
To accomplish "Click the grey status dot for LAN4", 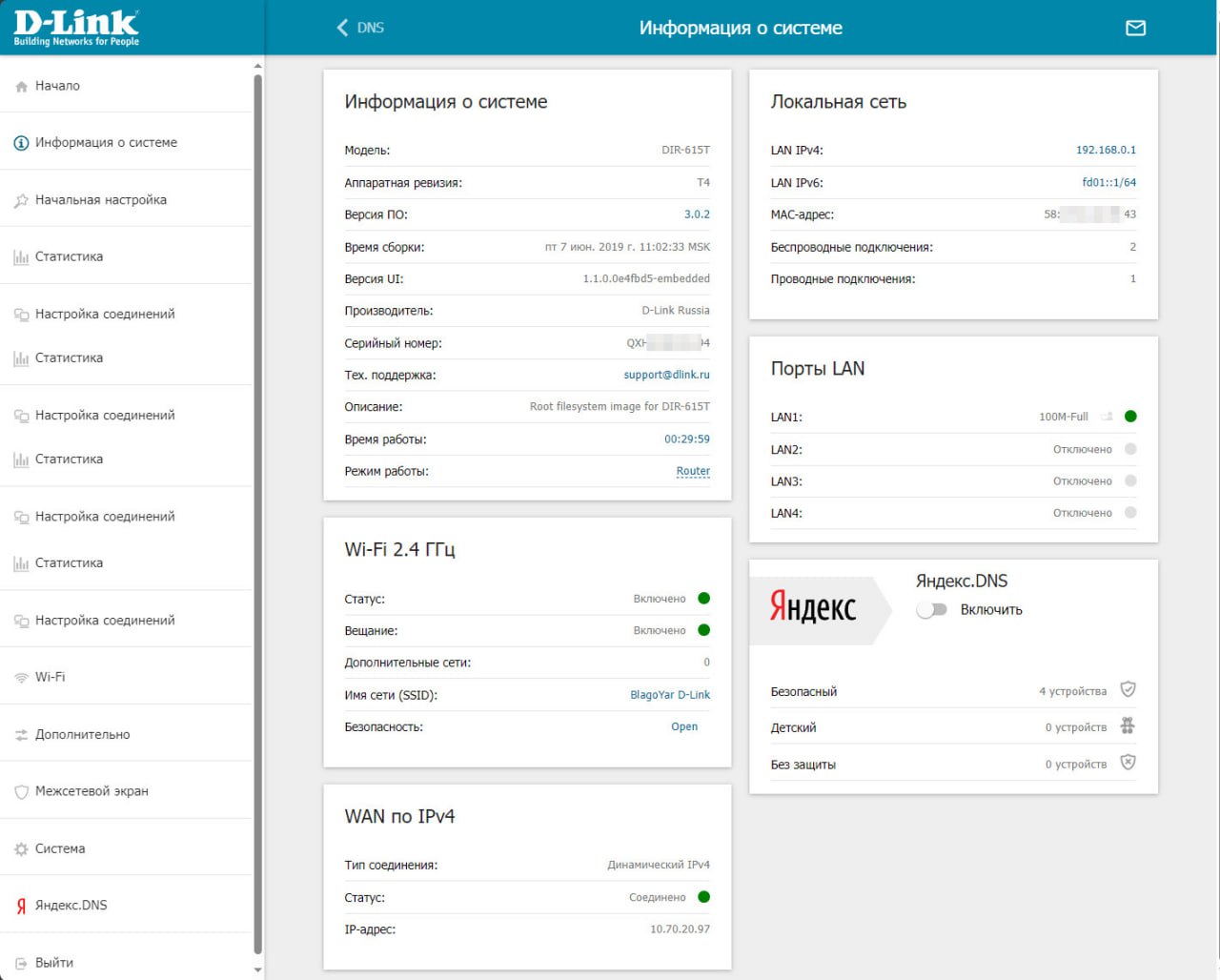I will click(x=1130, y=513).
